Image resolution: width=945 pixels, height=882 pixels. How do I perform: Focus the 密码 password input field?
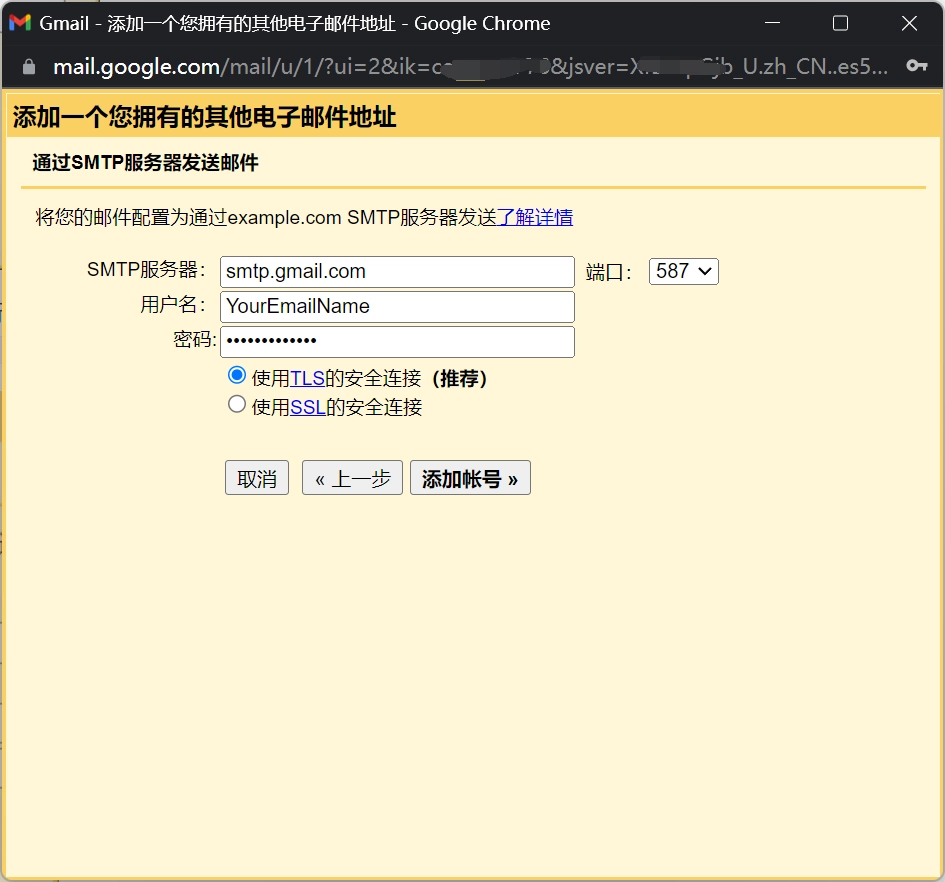[x=397, y=342]
